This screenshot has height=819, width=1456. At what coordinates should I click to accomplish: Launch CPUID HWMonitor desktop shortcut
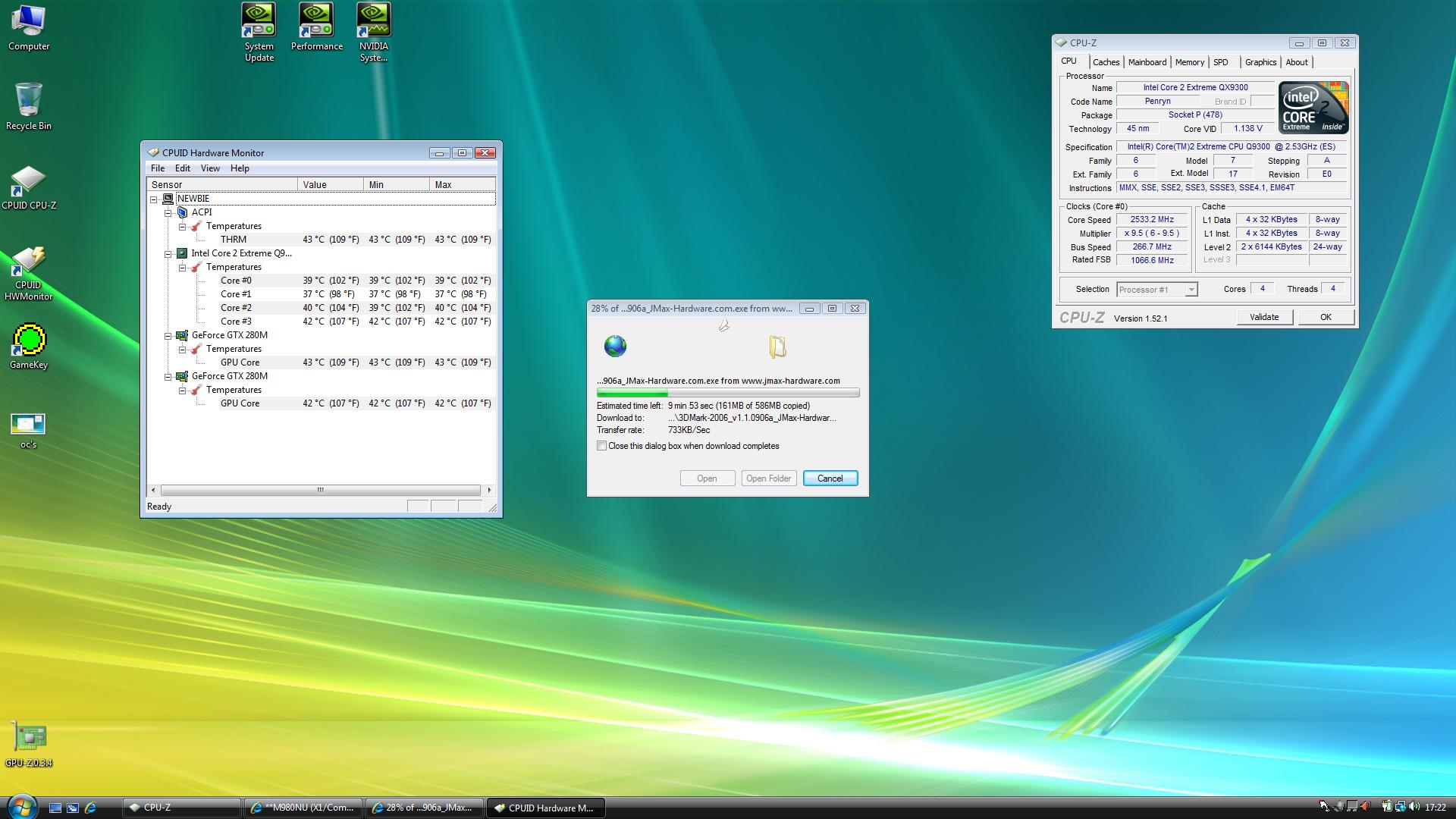[x=29, y=273]
